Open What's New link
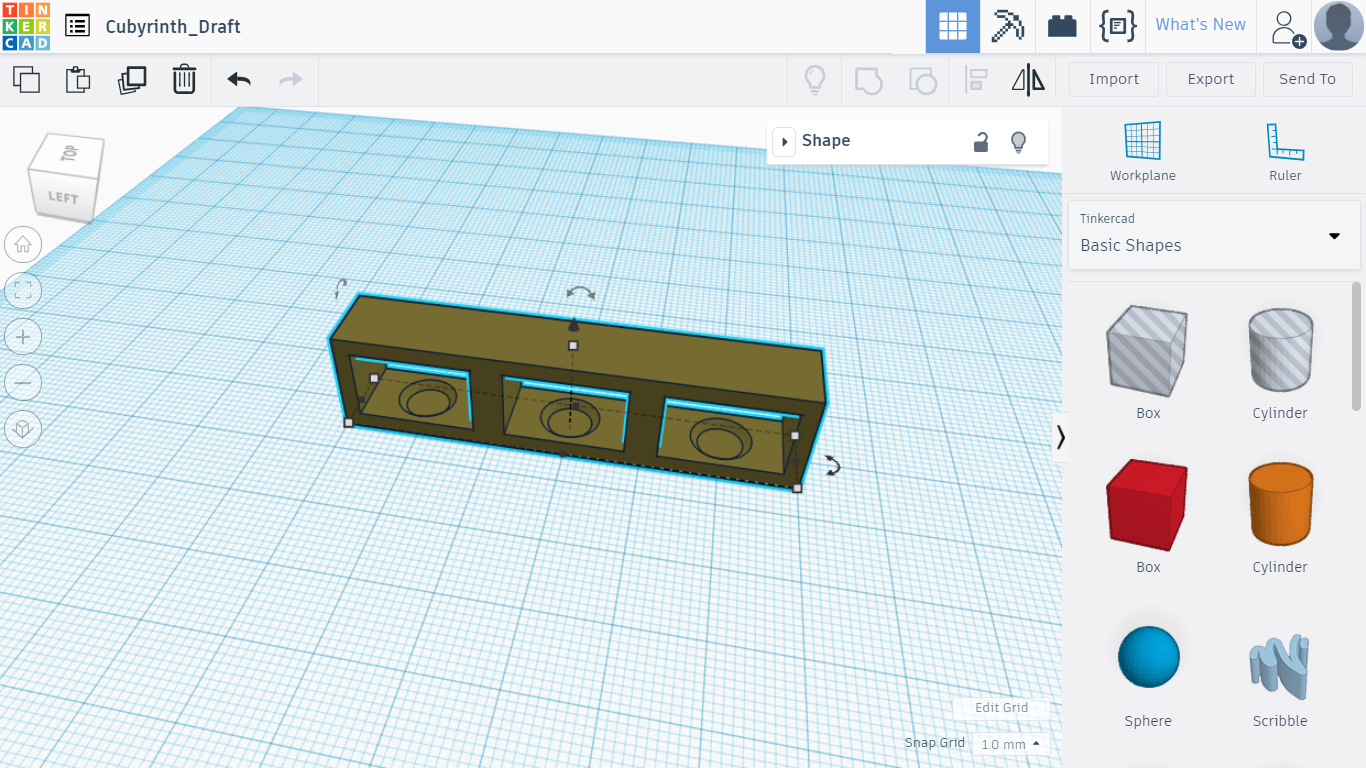Image resolution: width=1366 pixels, height=768 pixels. coord(1200,25)
